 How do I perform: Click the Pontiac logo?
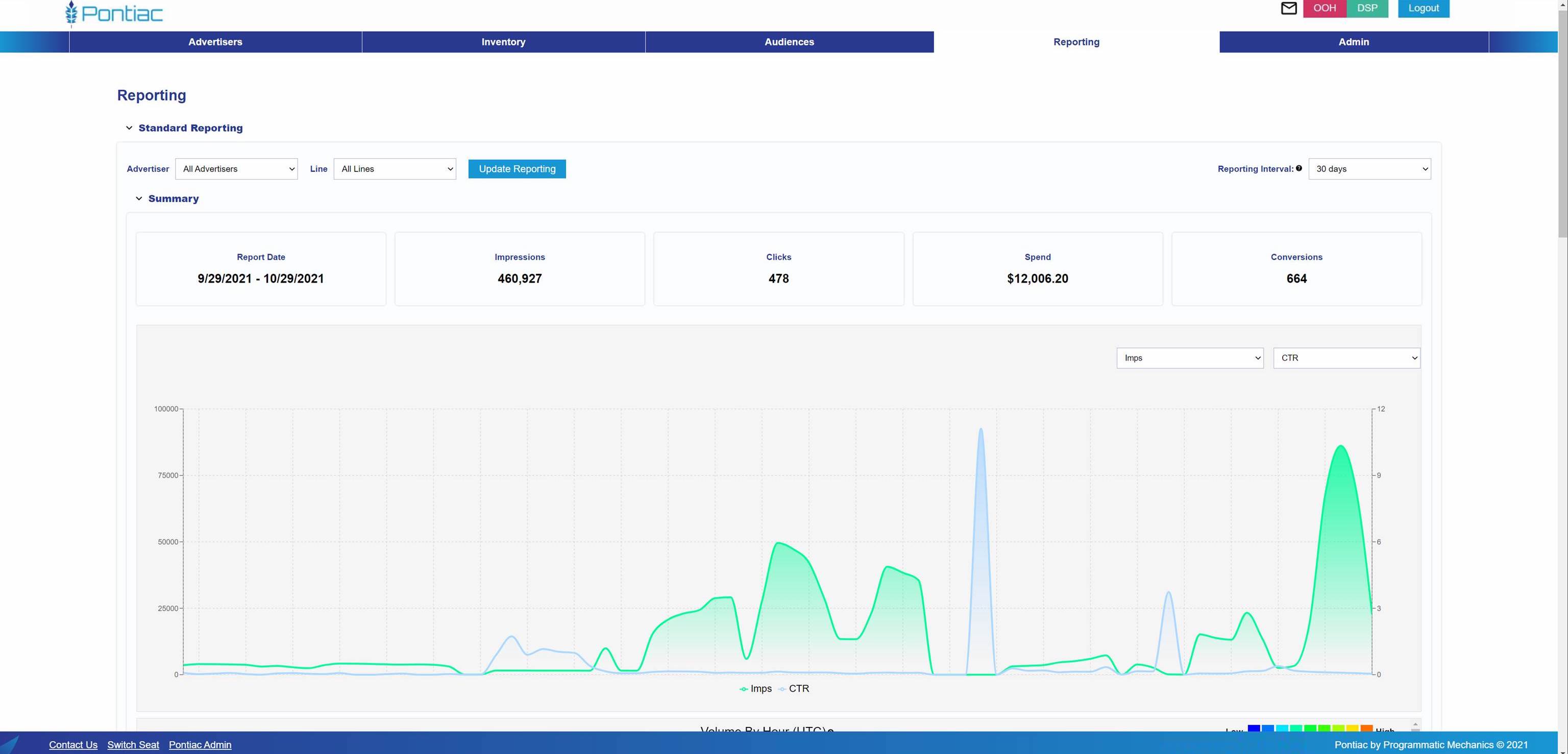click(x=114, y=13)
